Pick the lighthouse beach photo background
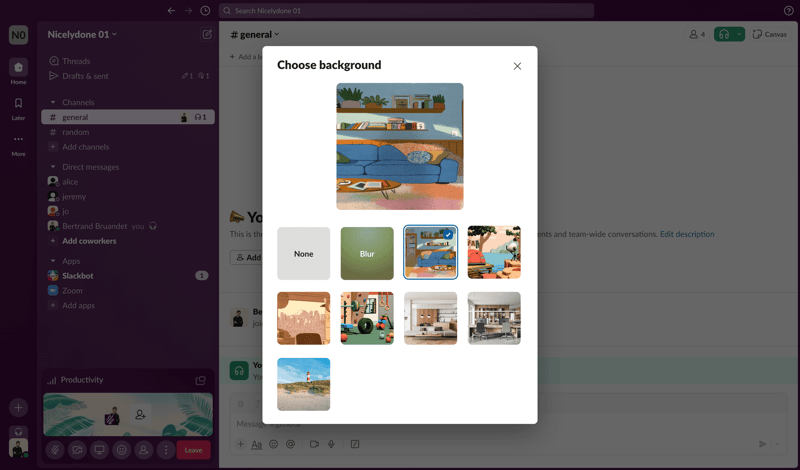The height and width of the screenshot is (470, 800). [304, 384]
